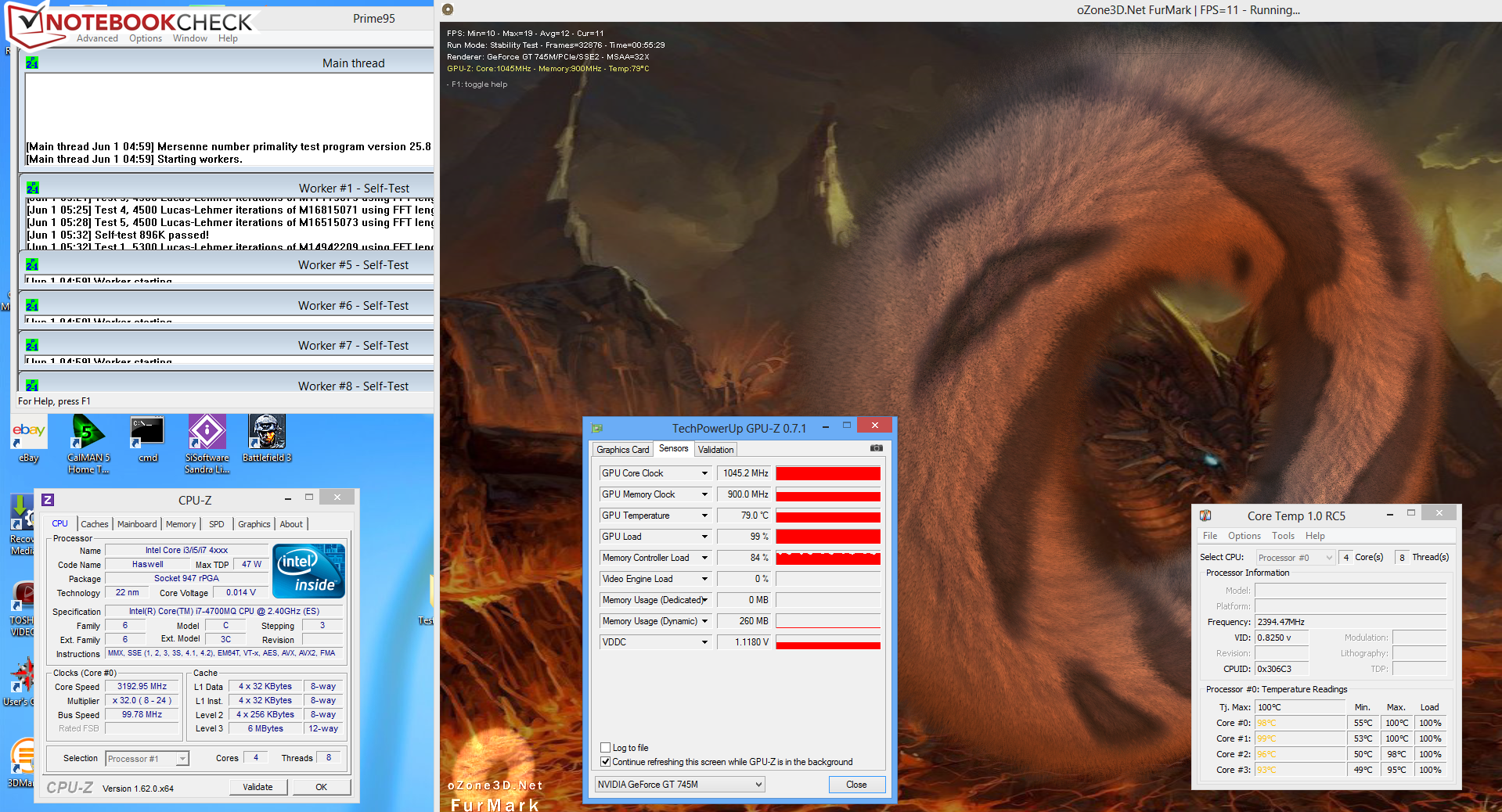Expand the Memory Usage (Dynamic) dropdown

[x=704, y=621]
